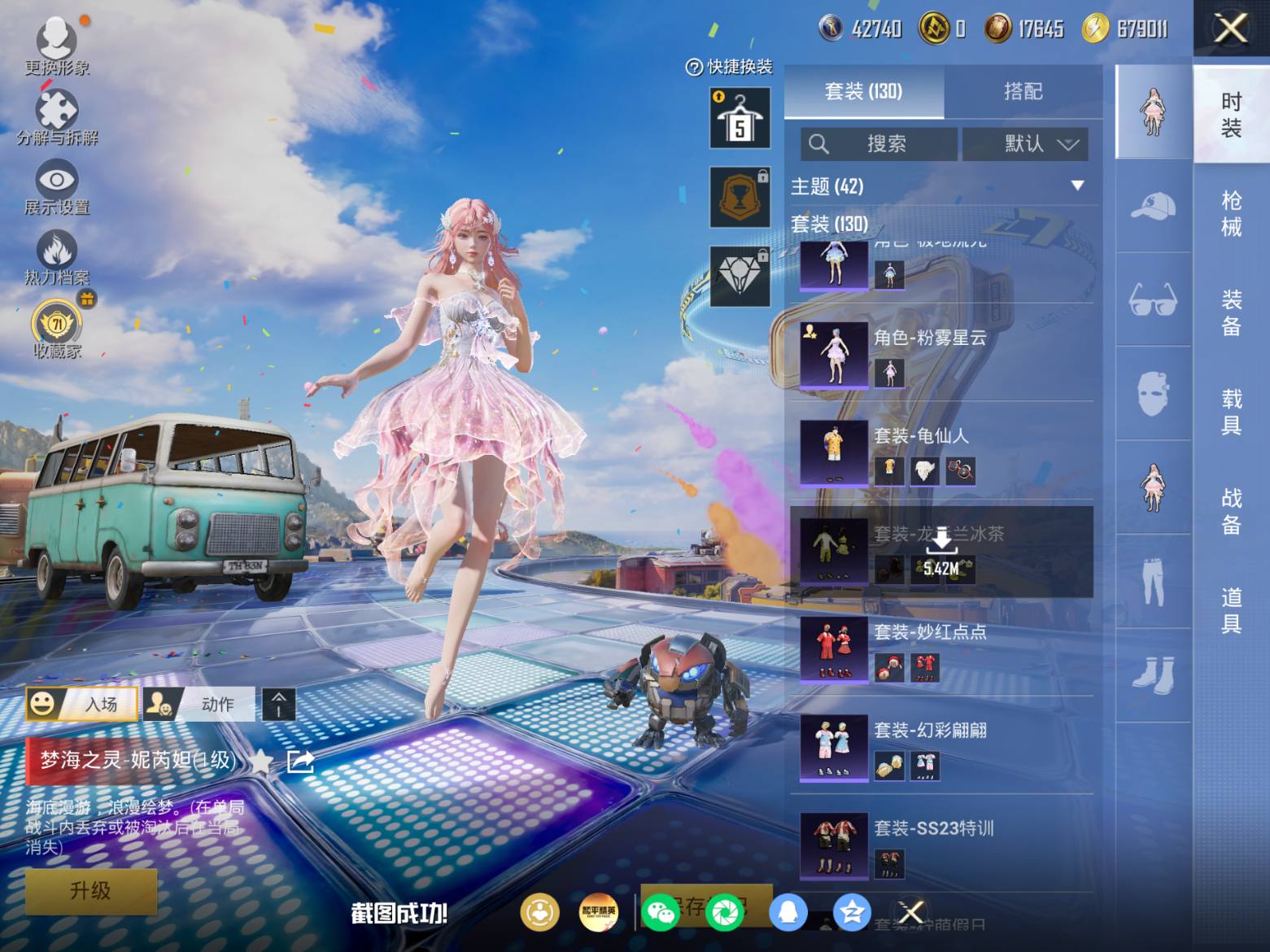Open the 枪械 firearms side tab

1231,213
